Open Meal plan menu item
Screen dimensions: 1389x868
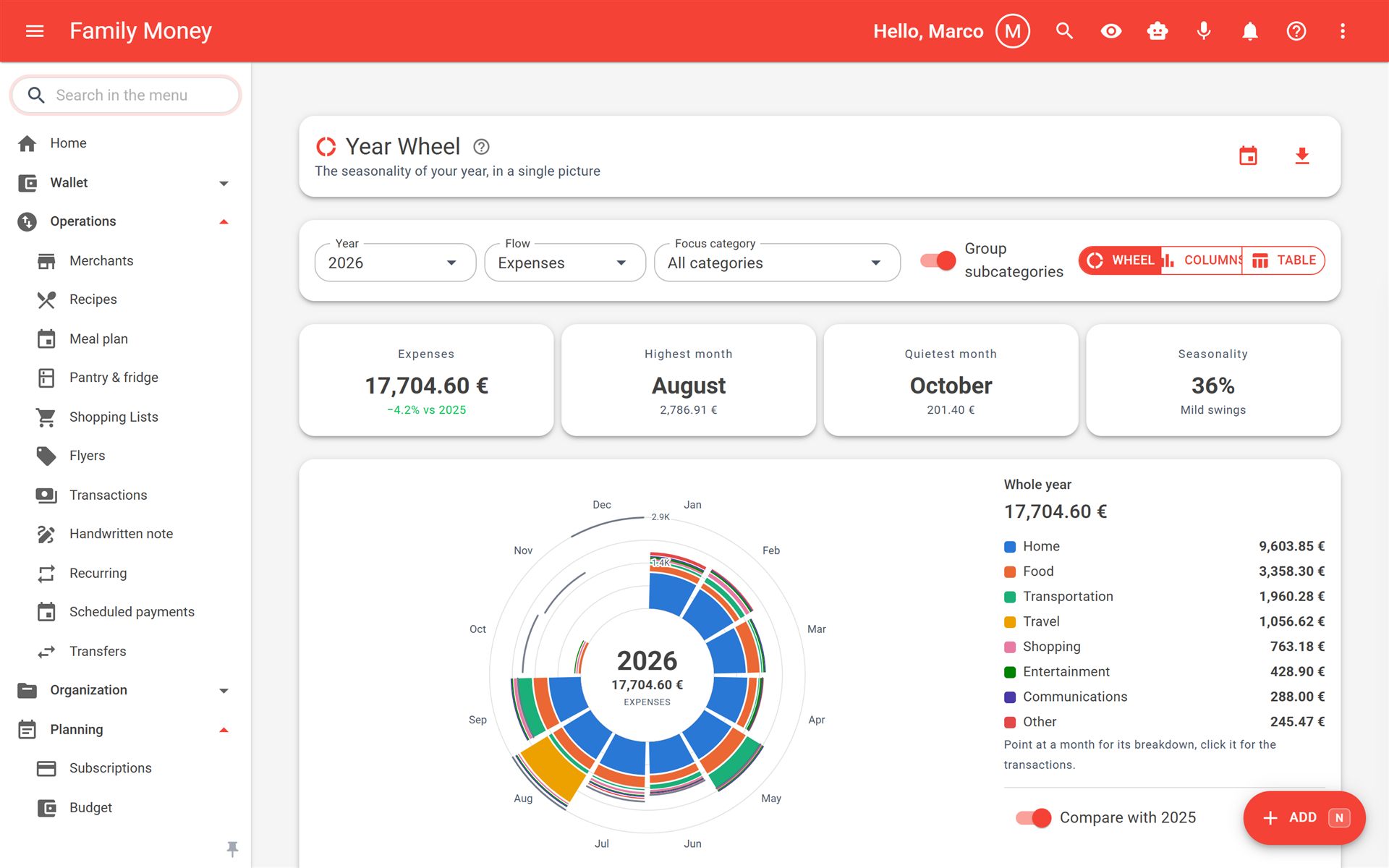point(125,339)
